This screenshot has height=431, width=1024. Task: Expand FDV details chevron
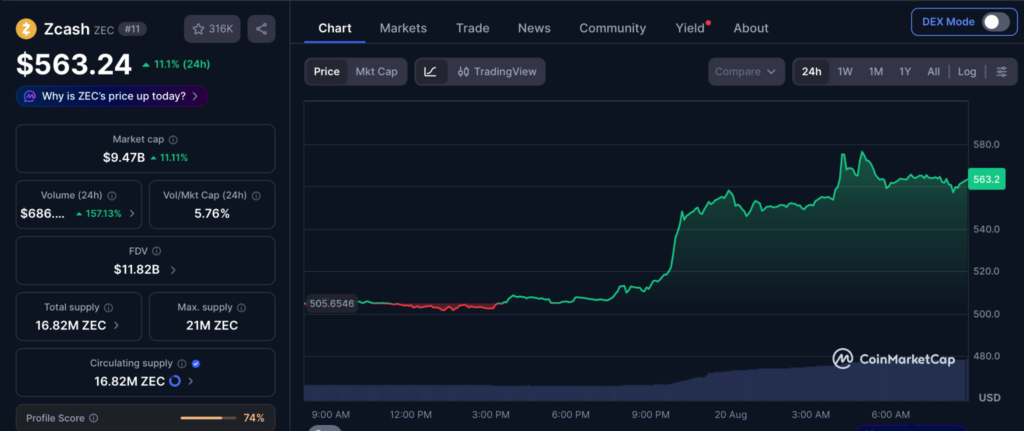click(173, 269)
